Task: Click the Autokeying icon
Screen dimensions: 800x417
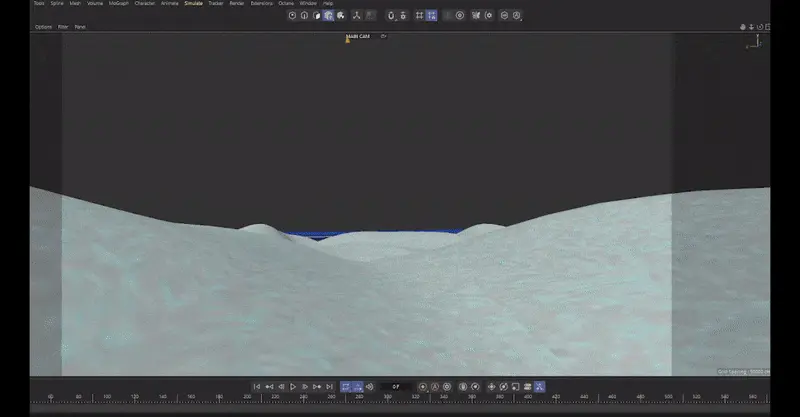Action: [435, 386]
